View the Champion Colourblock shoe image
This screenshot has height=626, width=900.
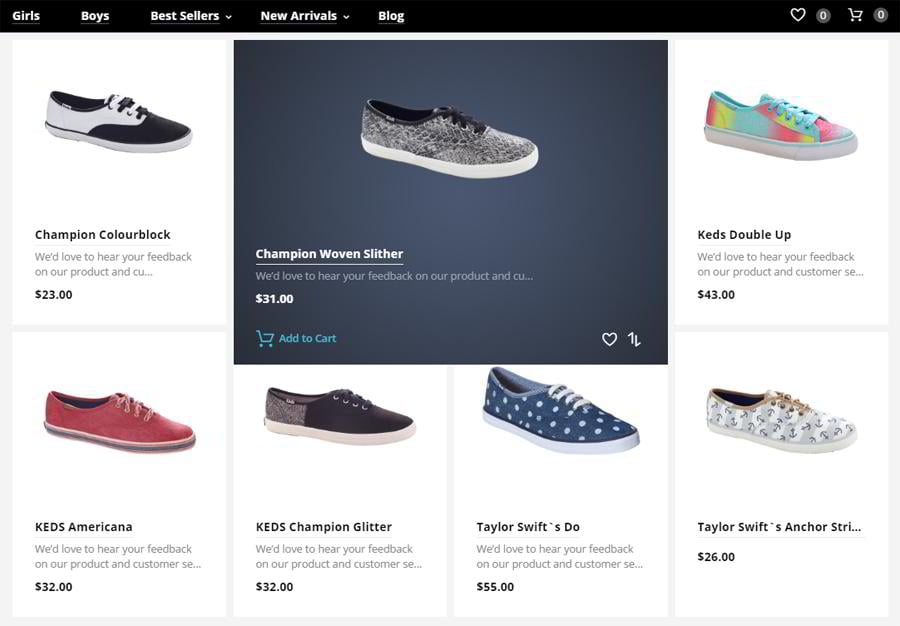coord(118,121)
